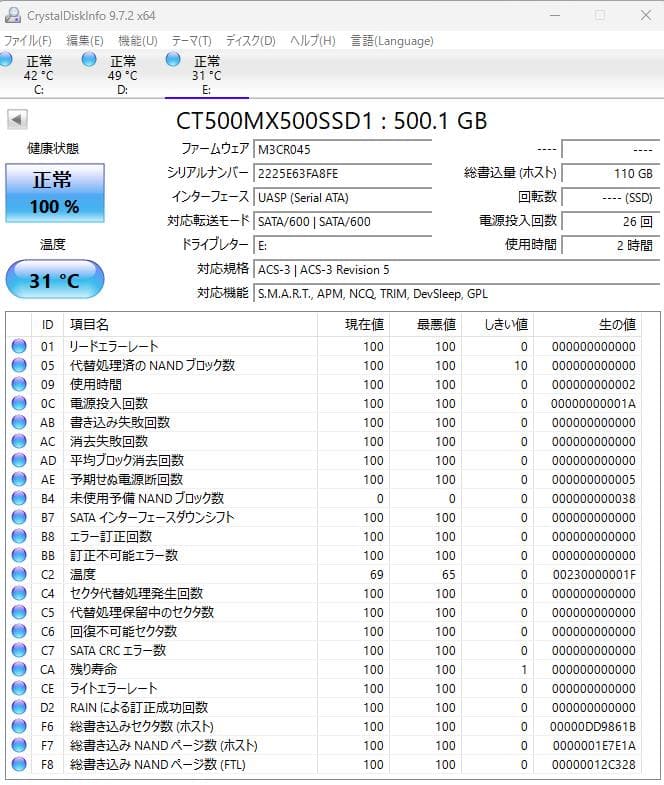Click the rotation rate value ---- (SSD)
The image size is (664, 785).
[610, 197]
